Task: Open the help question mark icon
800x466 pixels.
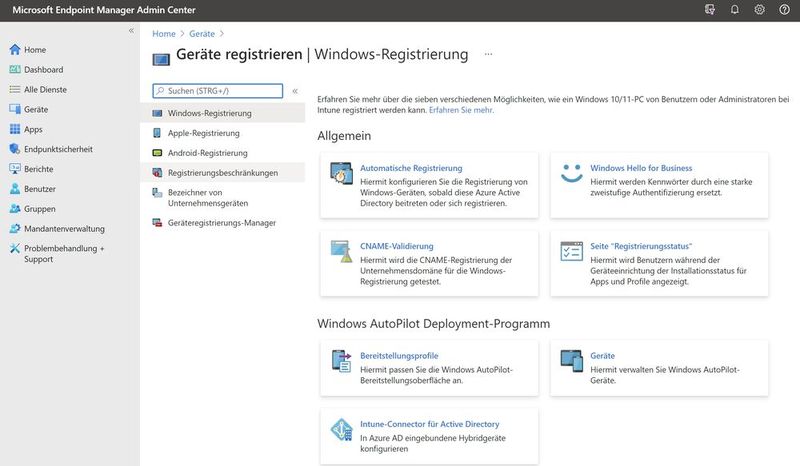Action: [x=785, y=10]
